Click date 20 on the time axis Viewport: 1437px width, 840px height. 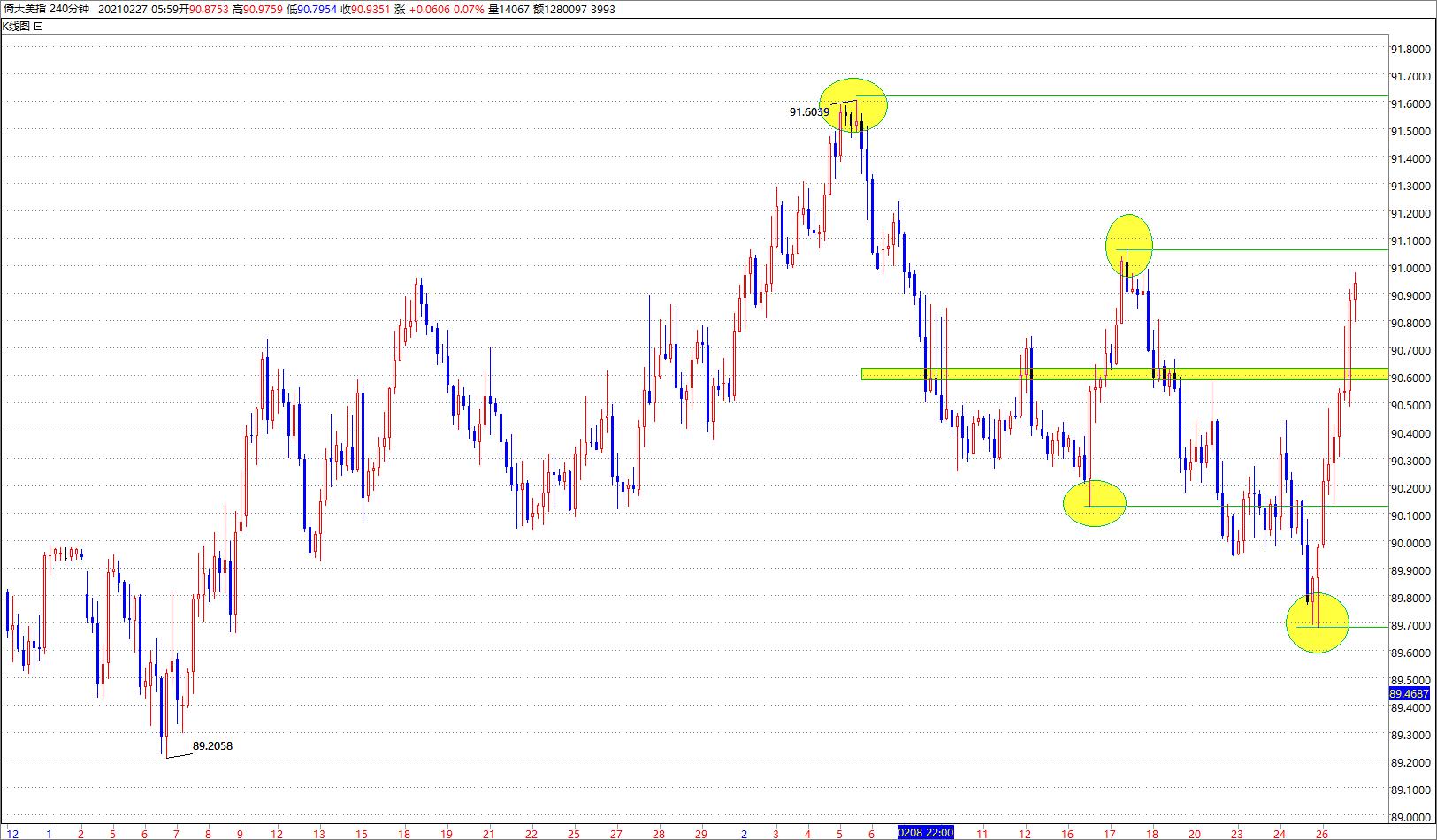(1195, 833)
